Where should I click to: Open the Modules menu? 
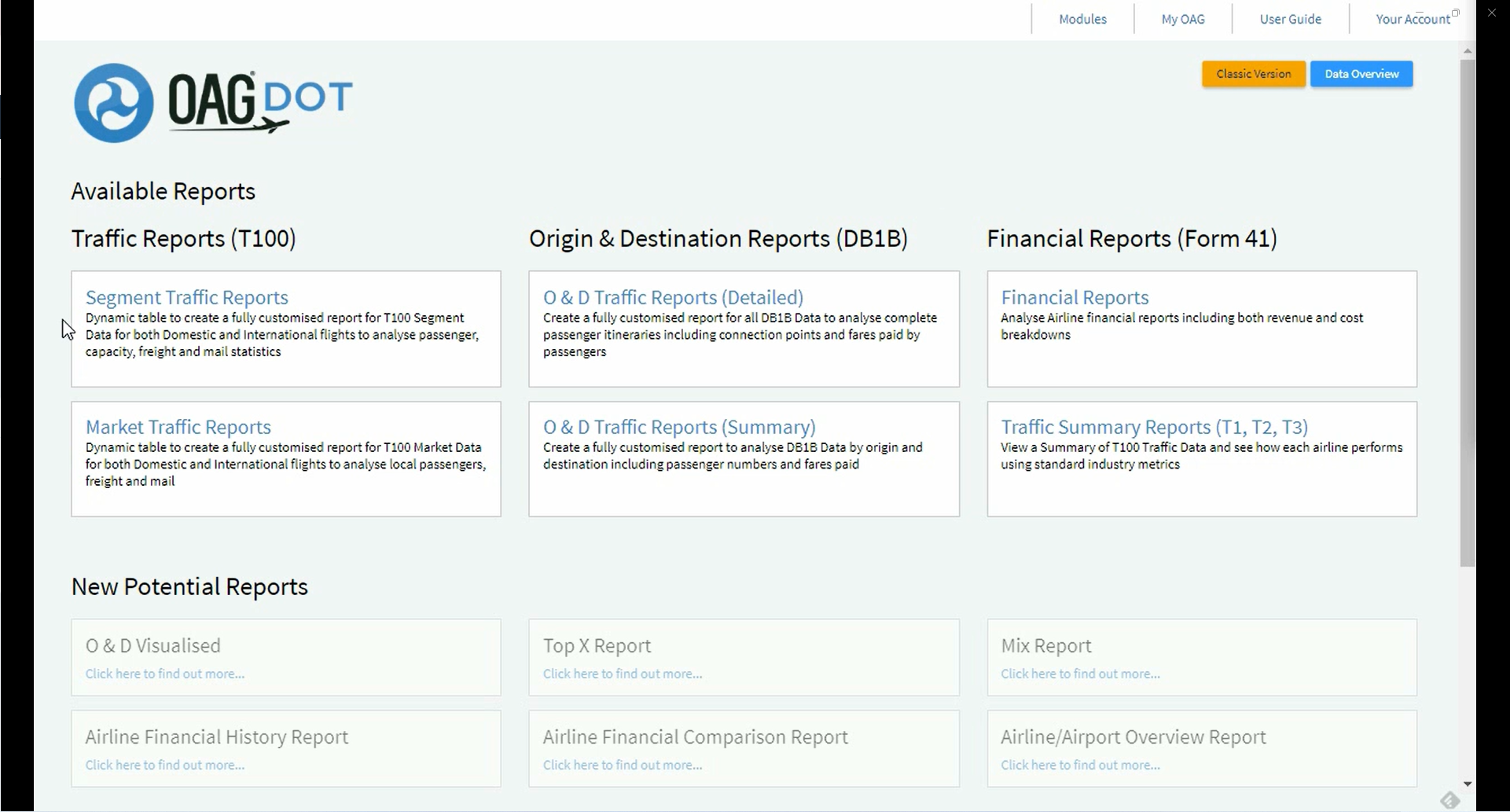coord(1082,19)
